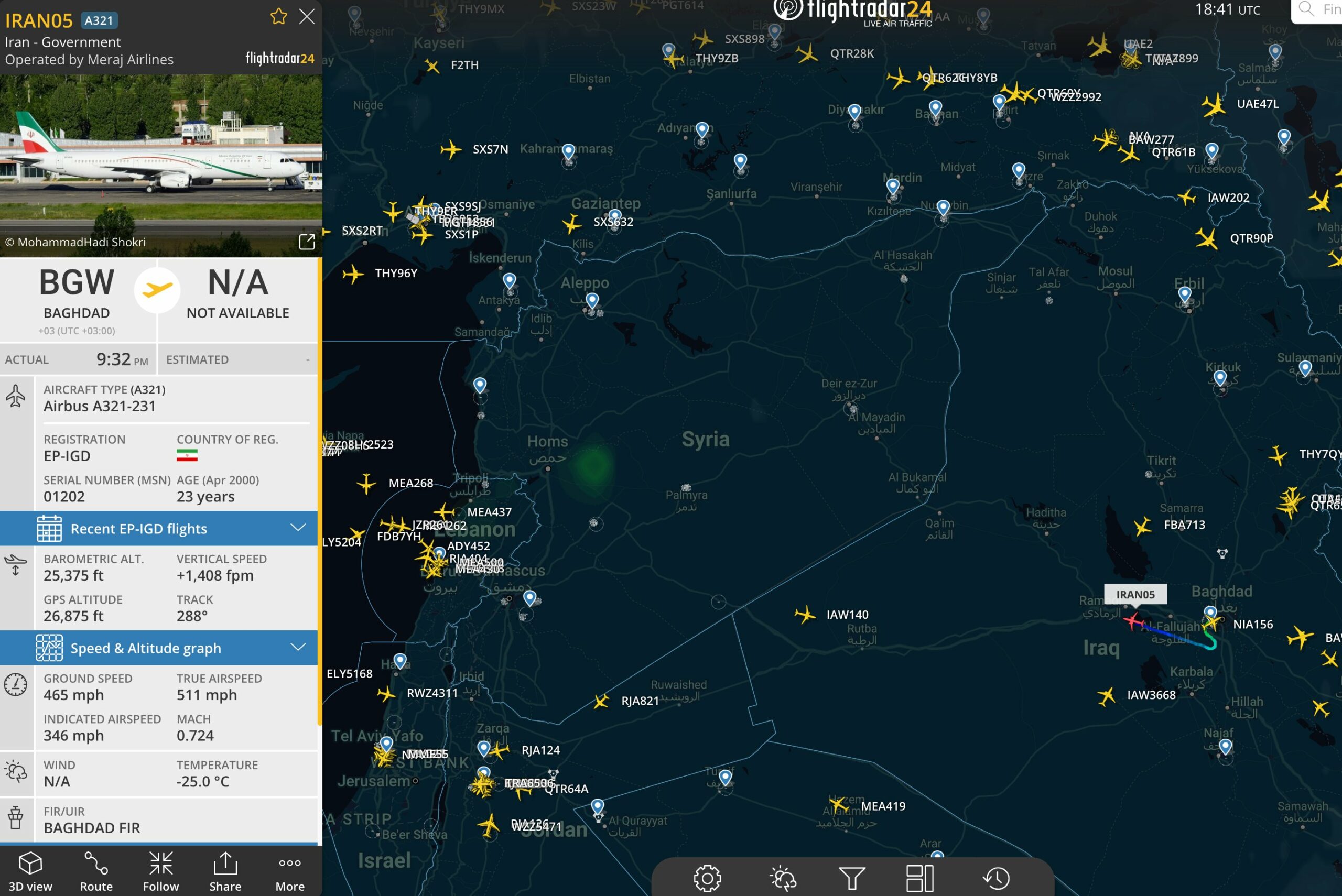The image size is (1342, 896).
Task: Click the IRAN05 callsign heading
Action: pyautogui.click(x=39, y=20)
